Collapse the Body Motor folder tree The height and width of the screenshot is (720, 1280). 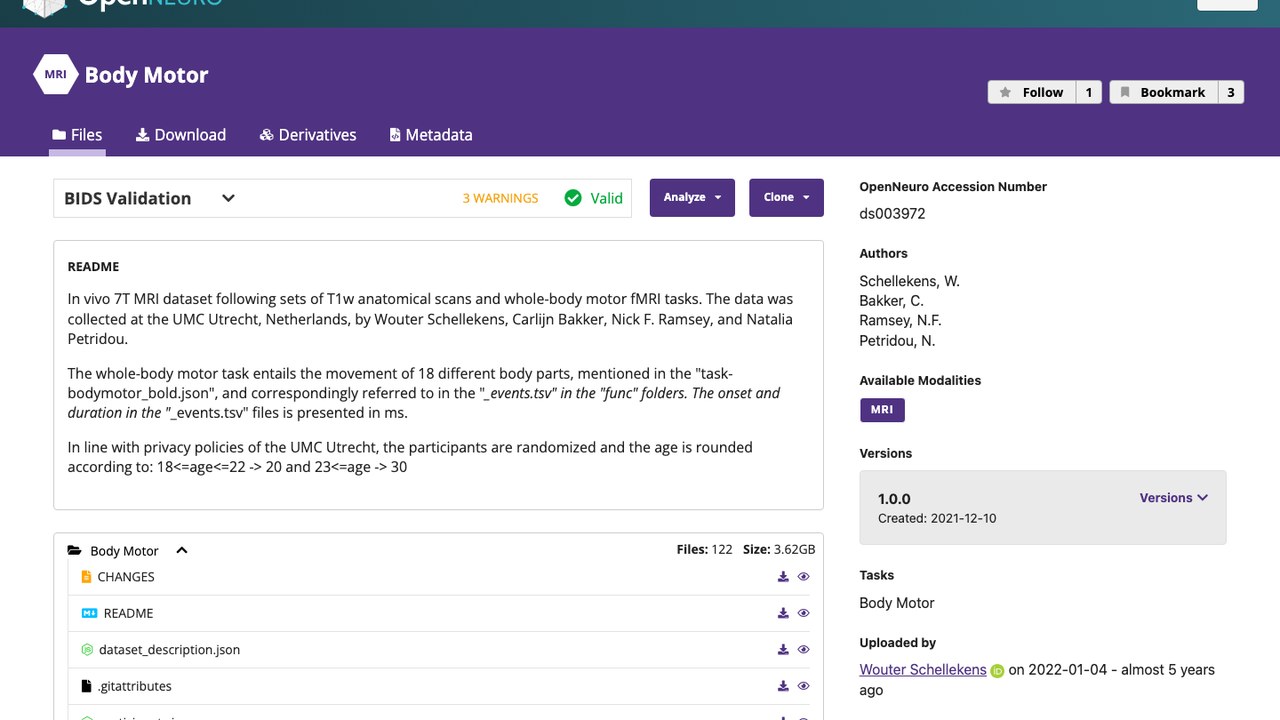pyautogui.click(x=182, y=551)
